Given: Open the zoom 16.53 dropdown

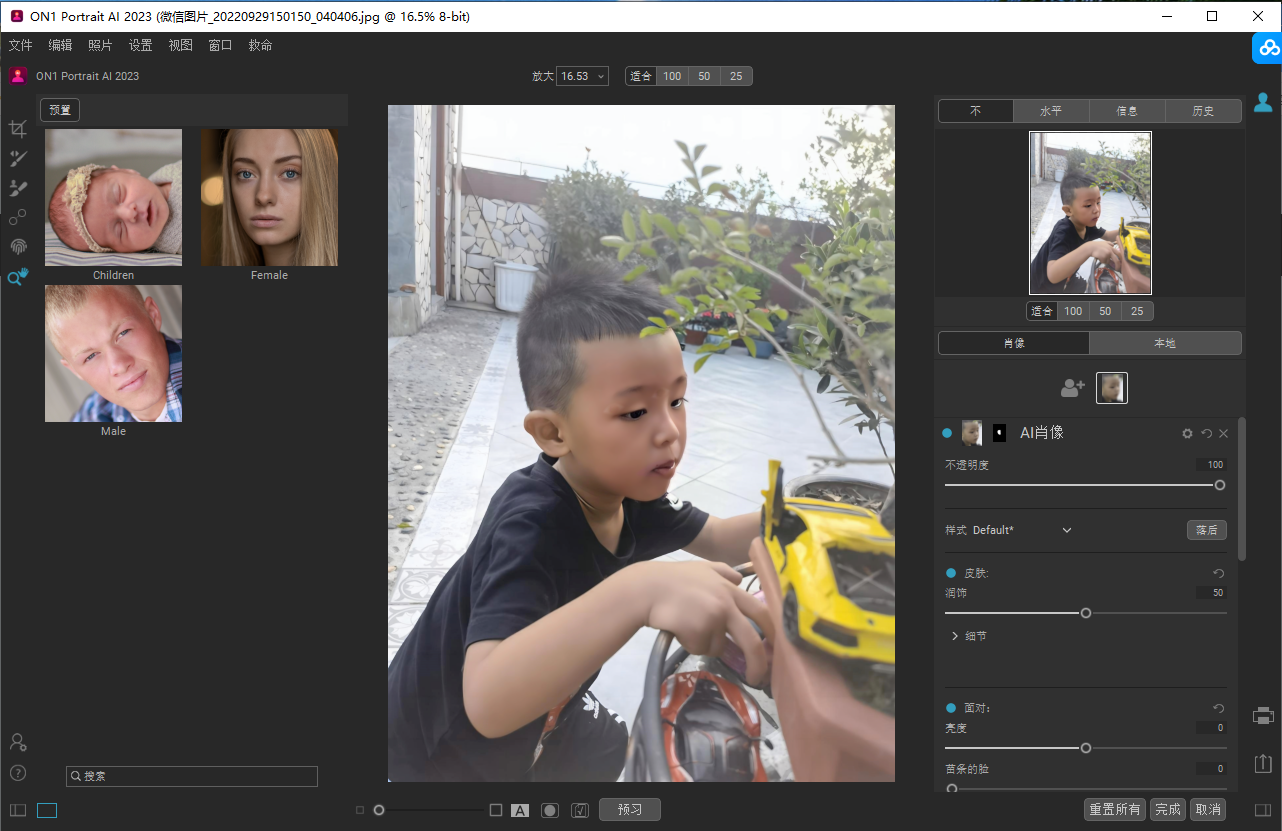Looking at the screenshot, I should [583, 76].
